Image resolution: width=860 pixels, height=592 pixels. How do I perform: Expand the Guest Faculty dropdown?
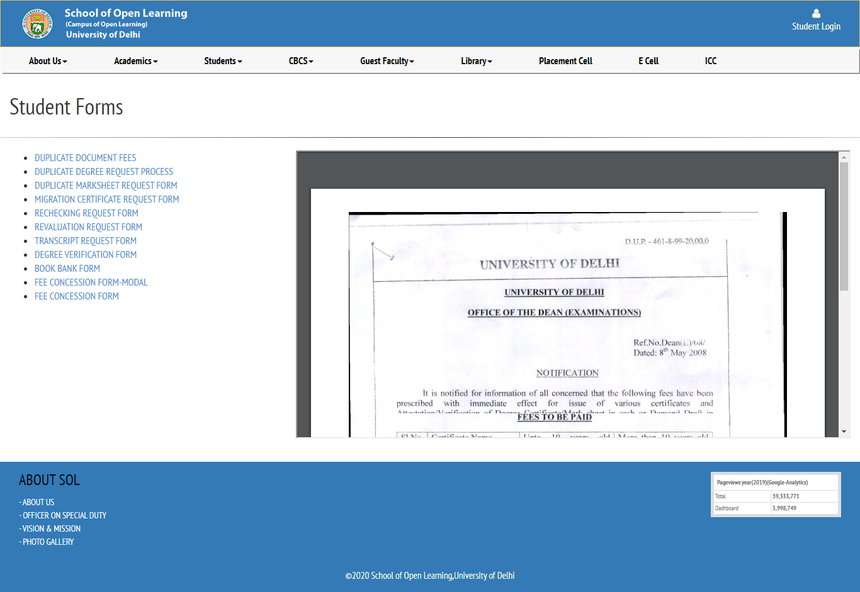point(386,61)
